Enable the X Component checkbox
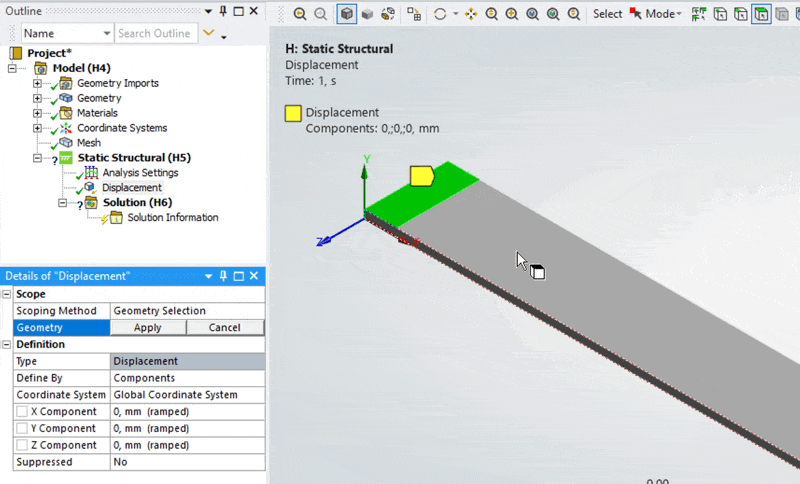The width and height of the screenshot is (800, 484). (22, 412)
